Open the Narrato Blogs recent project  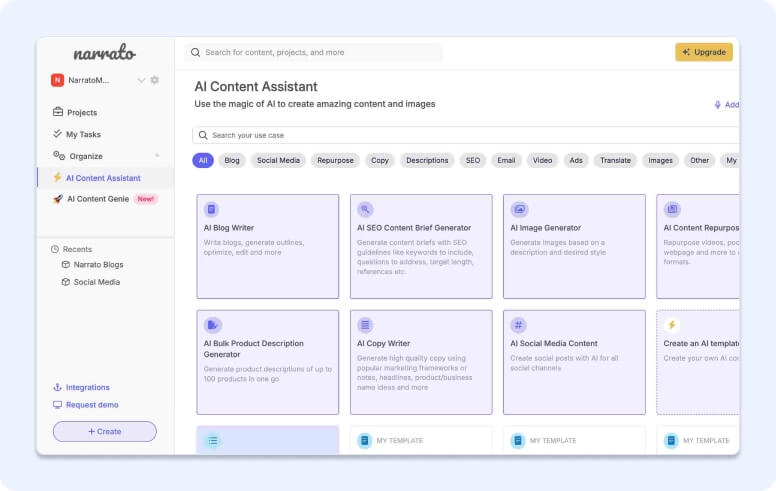(x=98, y=264)
